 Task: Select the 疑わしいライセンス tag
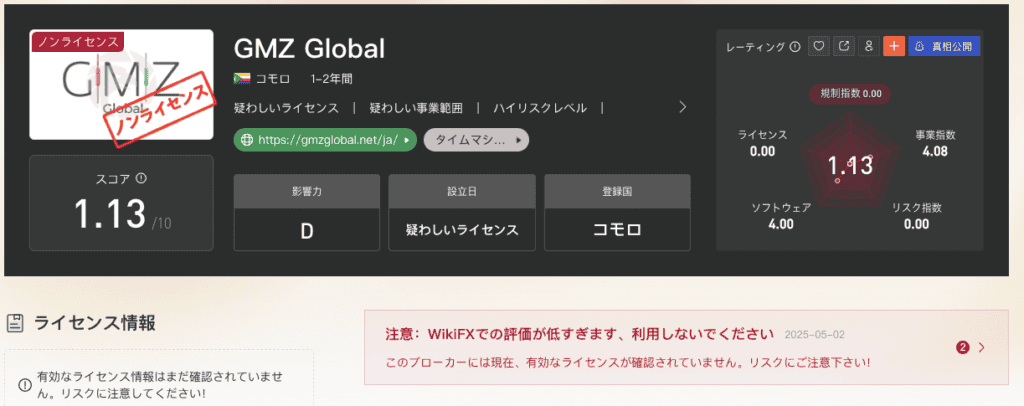tap(285, 107)
